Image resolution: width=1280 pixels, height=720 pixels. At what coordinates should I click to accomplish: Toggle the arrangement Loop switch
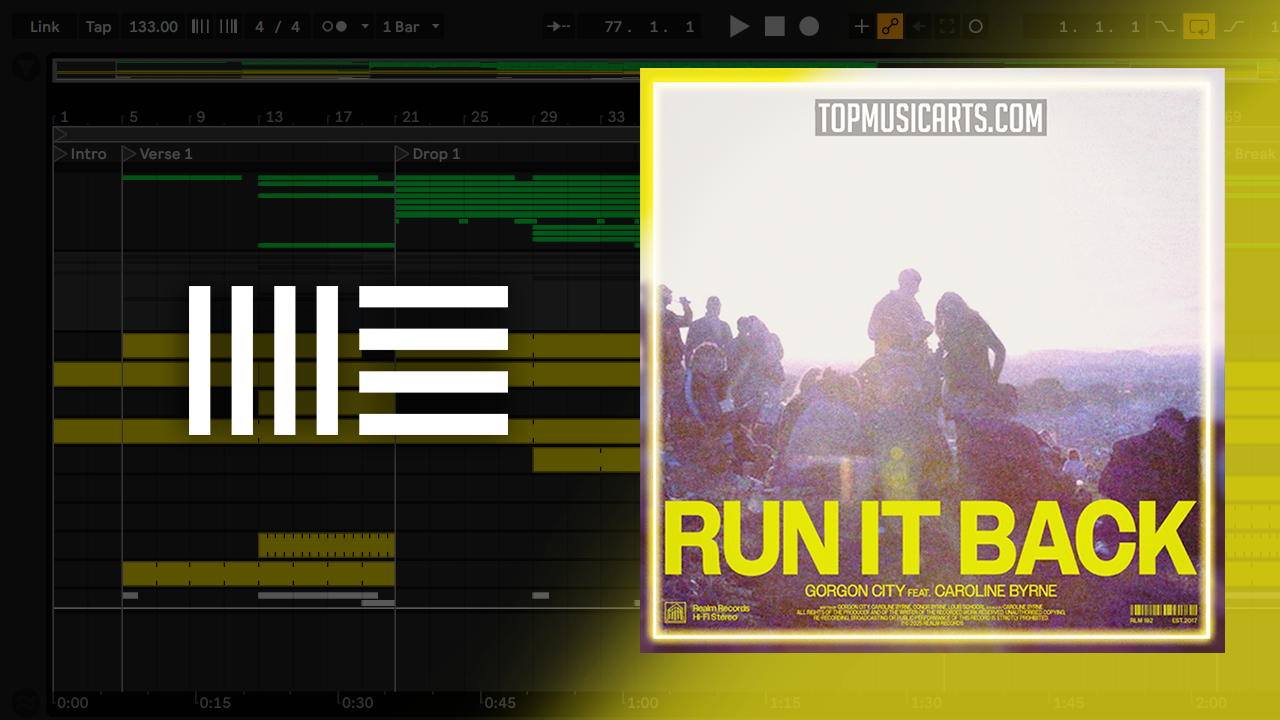[1198, 27]
